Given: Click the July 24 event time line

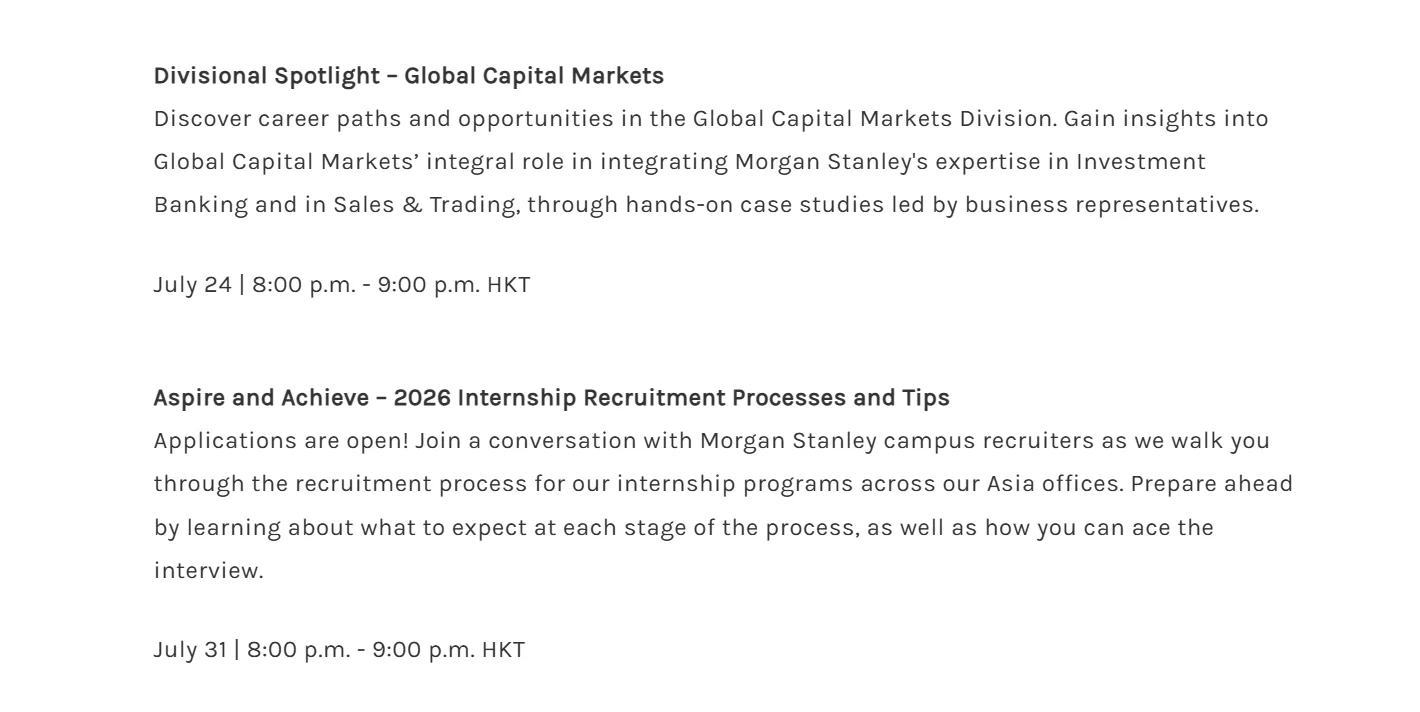Looking at the screenshot, I should pyautogui.click(x=342, y=284).
